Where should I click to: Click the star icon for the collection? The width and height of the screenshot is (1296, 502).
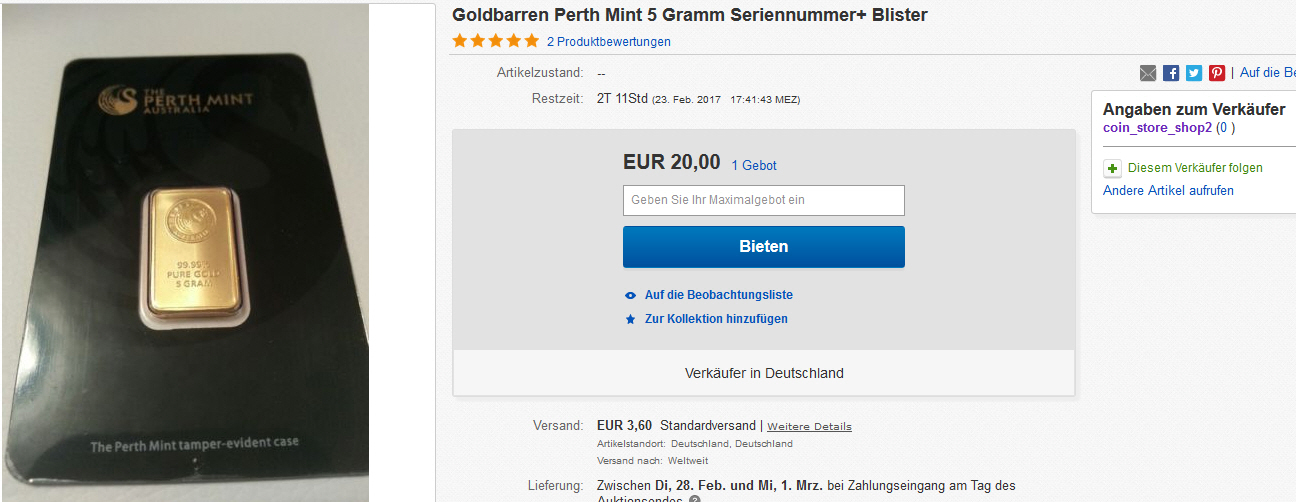pyautogui.click(x=630, y=320)
